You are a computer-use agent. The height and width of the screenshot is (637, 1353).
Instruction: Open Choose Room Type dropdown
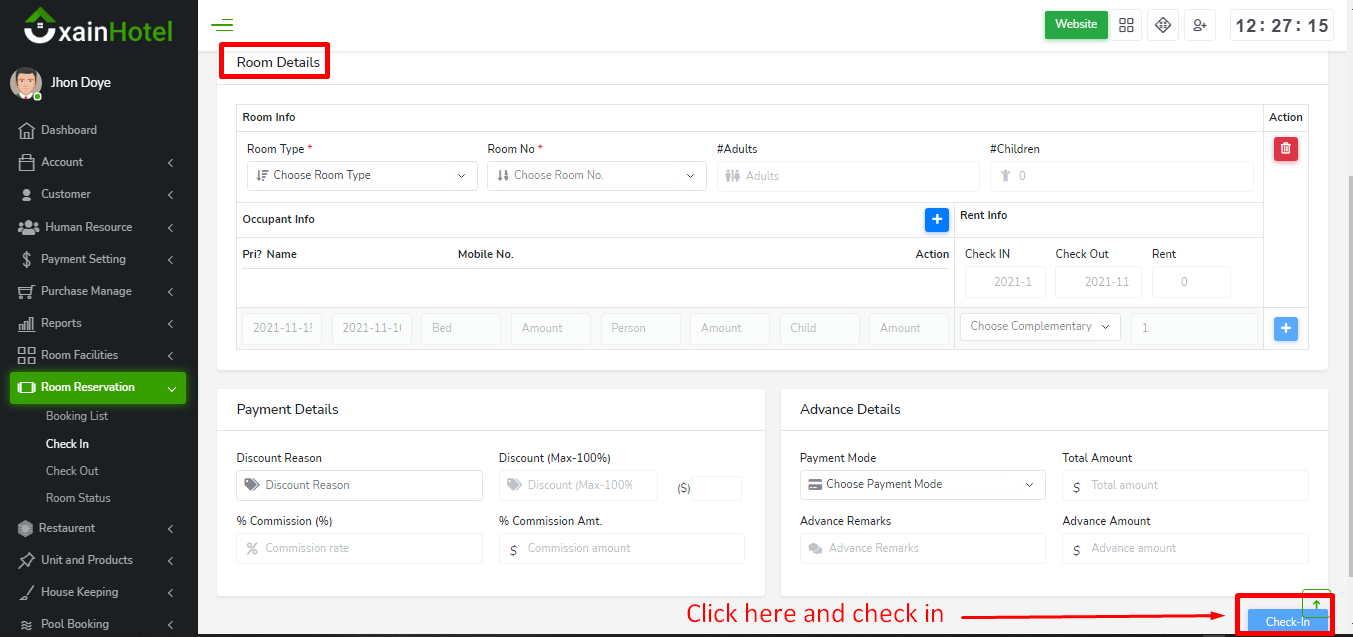(361, 176)
